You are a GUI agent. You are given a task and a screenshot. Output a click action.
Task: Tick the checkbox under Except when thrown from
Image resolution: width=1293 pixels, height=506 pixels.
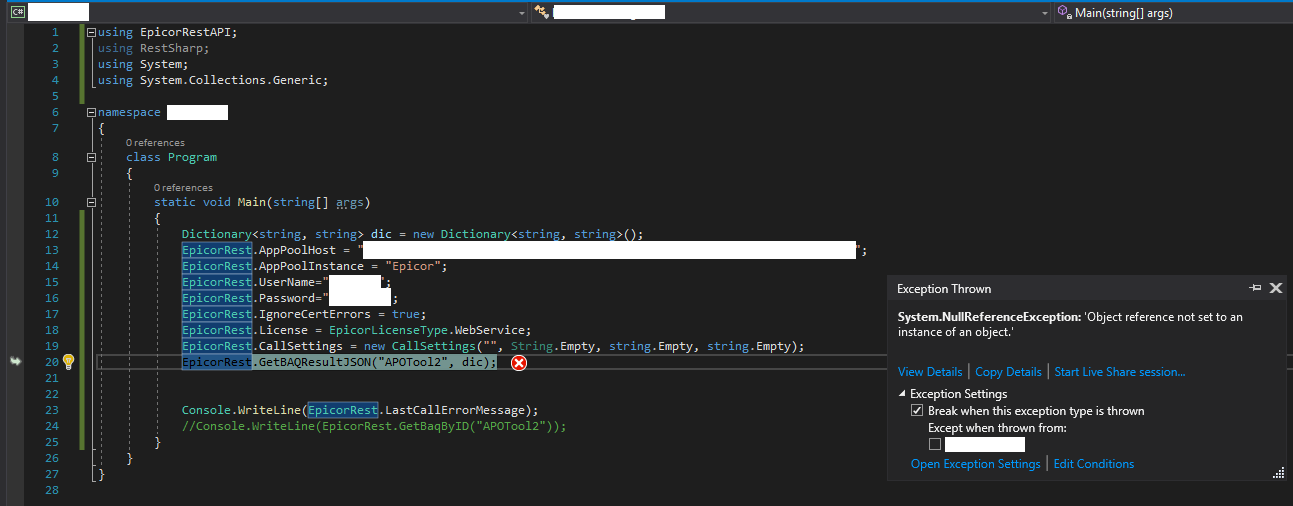pyautogui.click(x=935, y=444)
